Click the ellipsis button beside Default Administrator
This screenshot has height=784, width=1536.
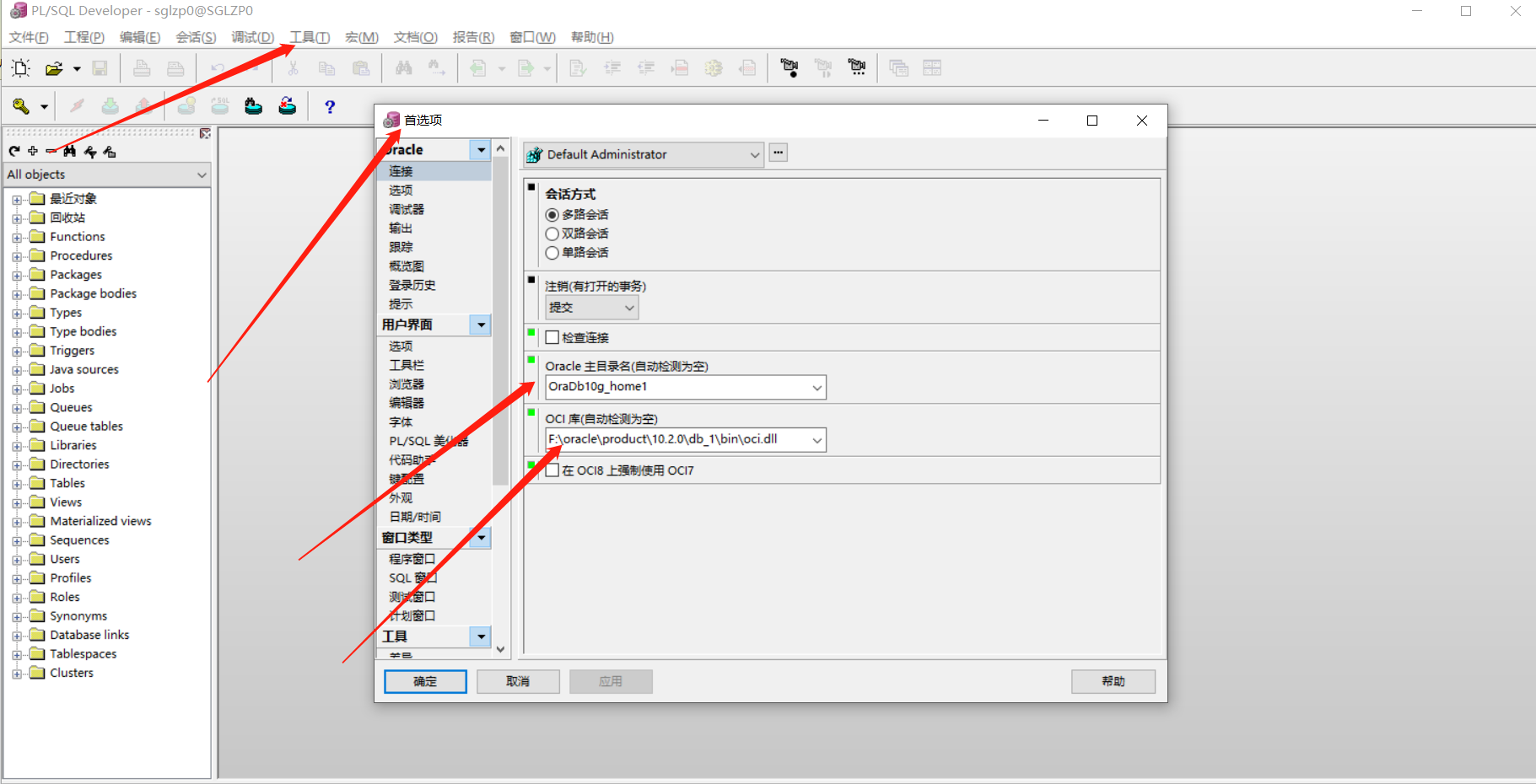click(779, 153)
